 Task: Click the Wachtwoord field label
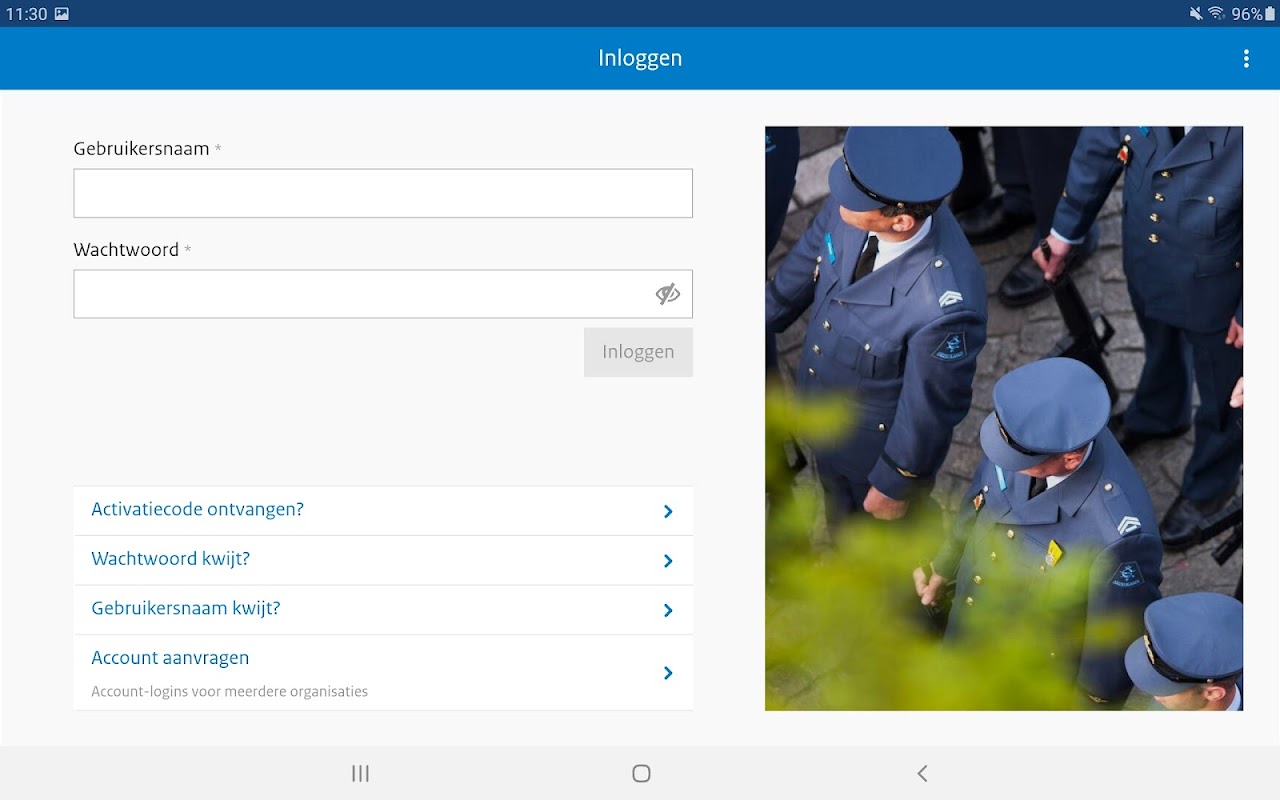tap(126, 250)
